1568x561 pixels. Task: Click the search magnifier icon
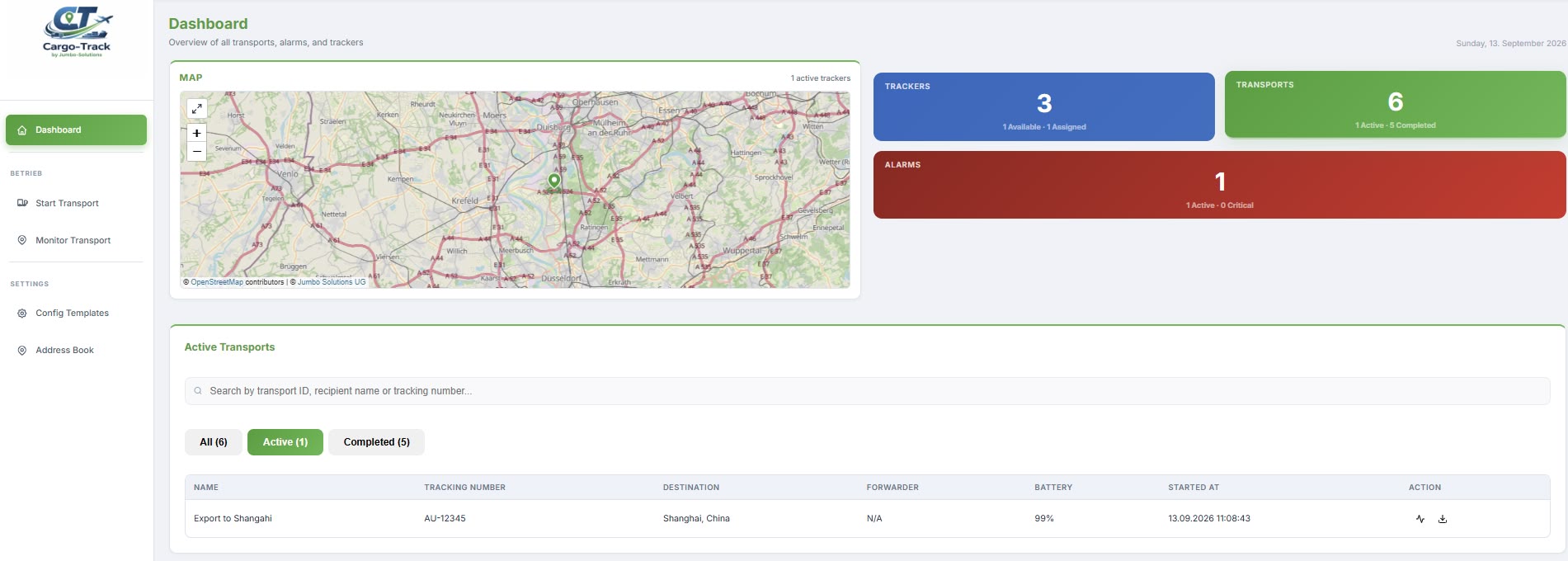click(x=198, y=391)
